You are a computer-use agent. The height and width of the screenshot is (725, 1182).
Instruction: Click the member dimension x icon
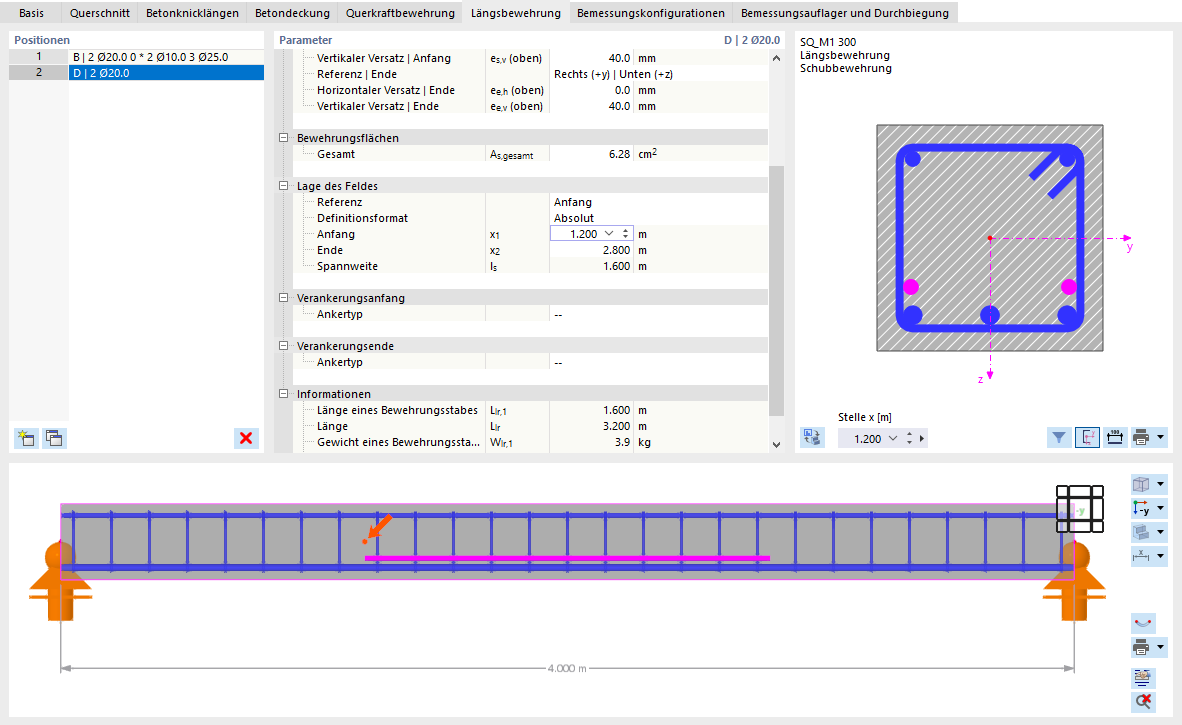click(1141, 556)
